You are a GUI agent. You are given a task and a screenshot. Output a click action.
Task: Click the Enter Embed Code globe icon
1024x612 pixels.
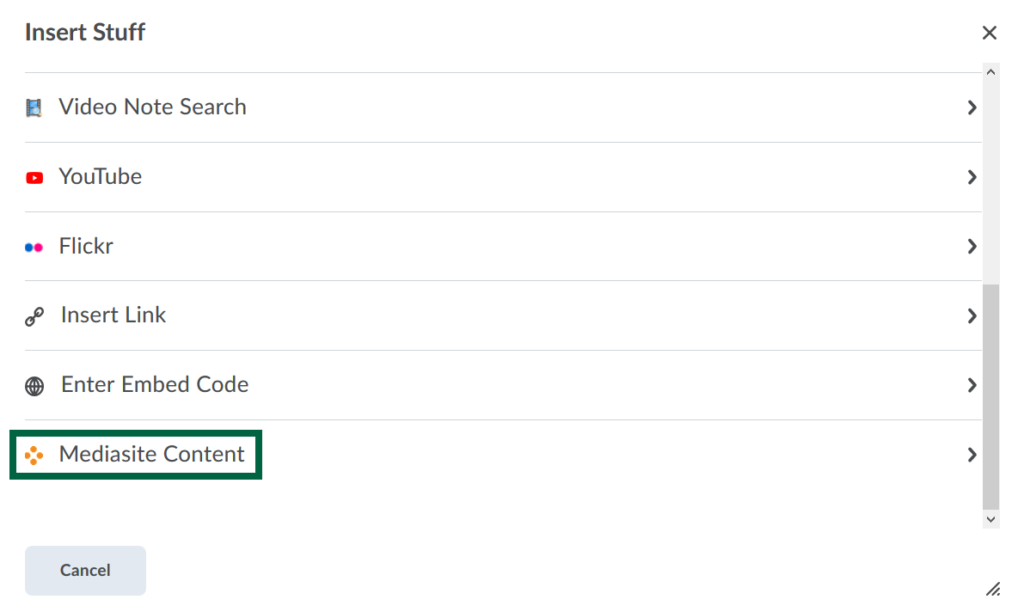point(34,384)
